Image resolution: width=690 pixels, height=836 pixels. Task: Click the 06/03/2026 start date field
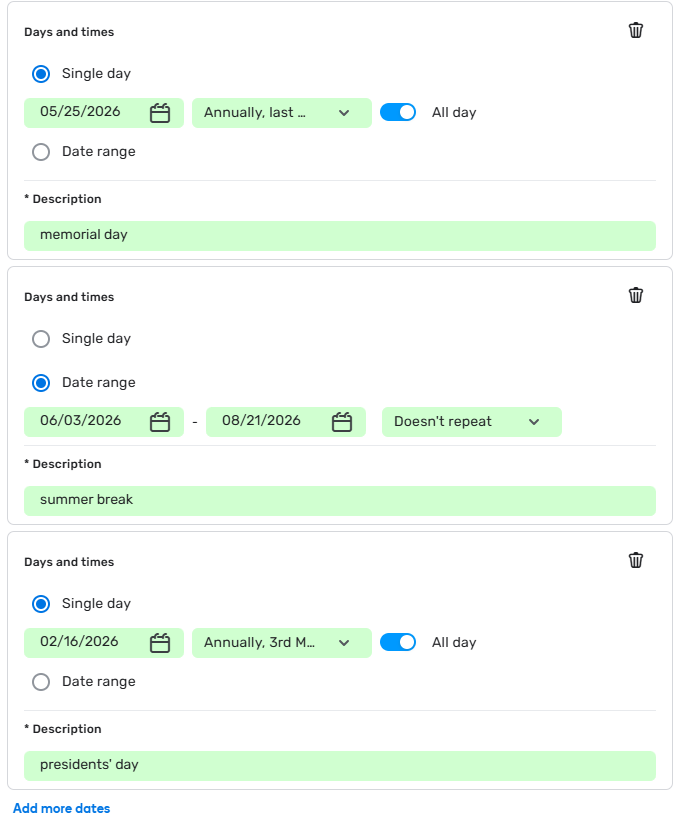(85, 422)
